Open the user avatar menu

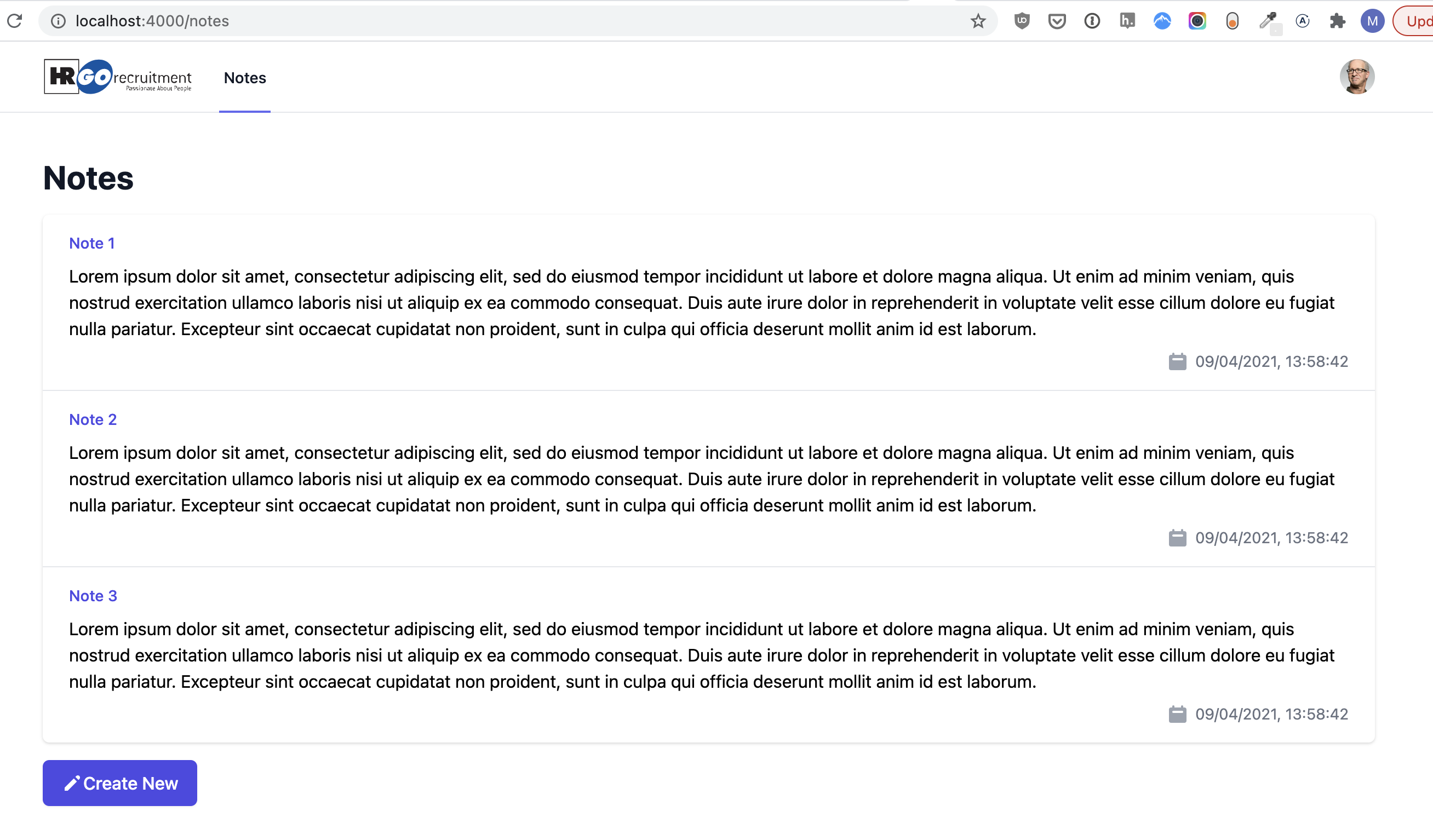tap(1357, 77)
